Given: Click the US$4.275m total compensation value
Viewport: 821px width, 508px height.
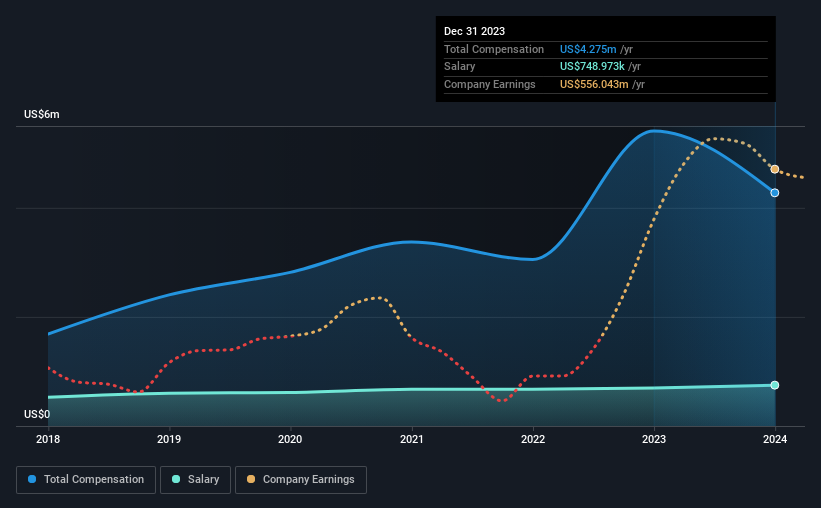Looking at the screenshot, I should pyautogui.click(x=588, y=49).
